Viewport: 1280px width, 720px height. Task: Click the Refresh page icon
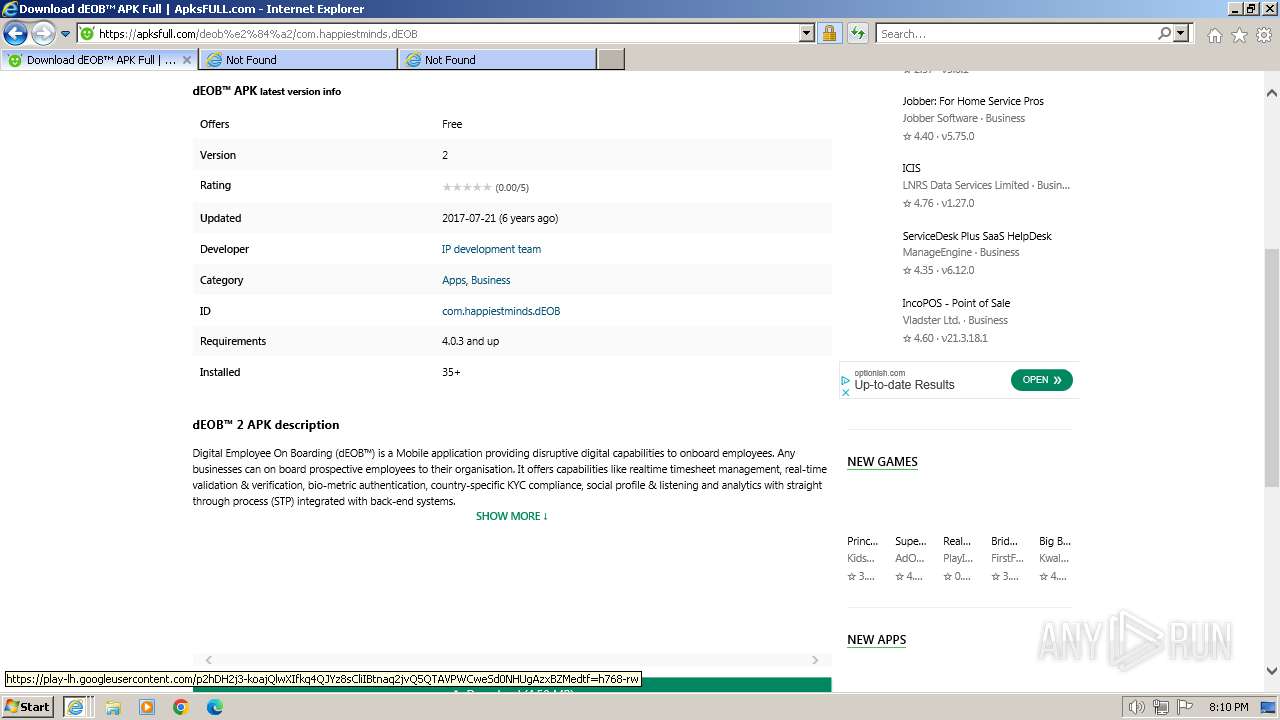click(x=857, y=33)
